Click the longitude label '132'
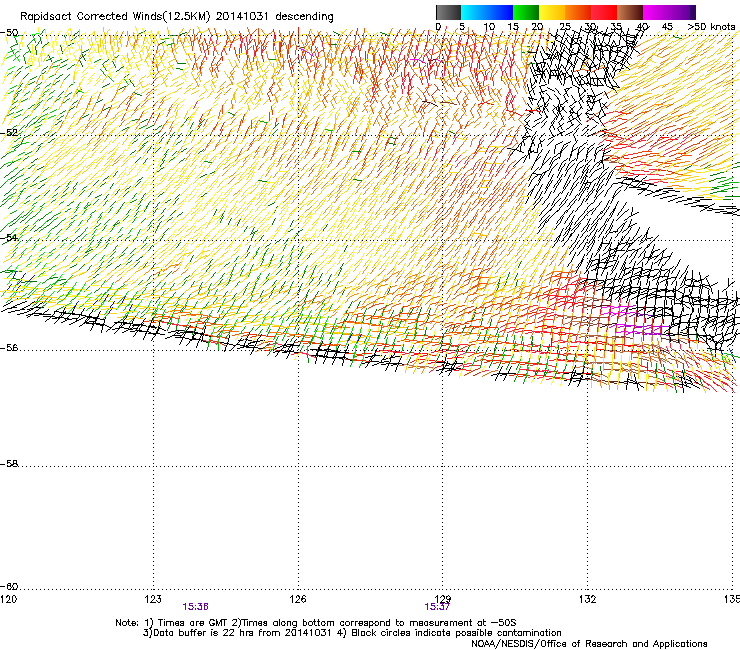 587,599
